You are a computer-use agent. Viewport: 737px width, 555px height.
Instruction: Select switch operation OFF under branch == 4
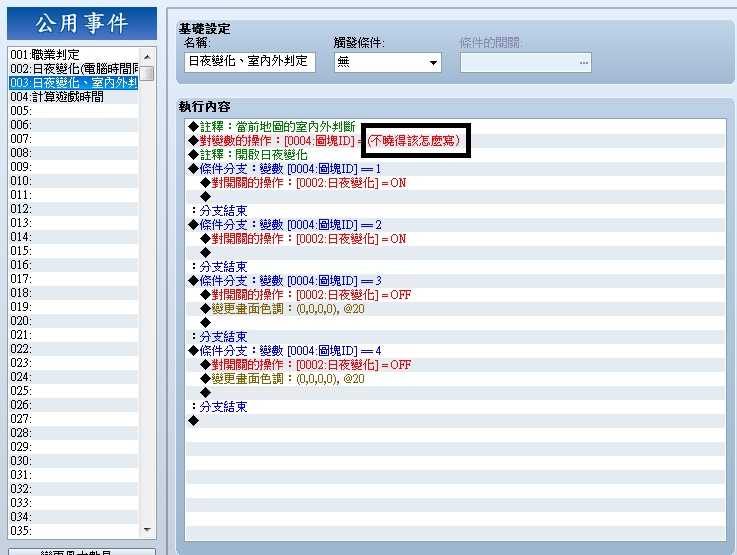(455, 365)
